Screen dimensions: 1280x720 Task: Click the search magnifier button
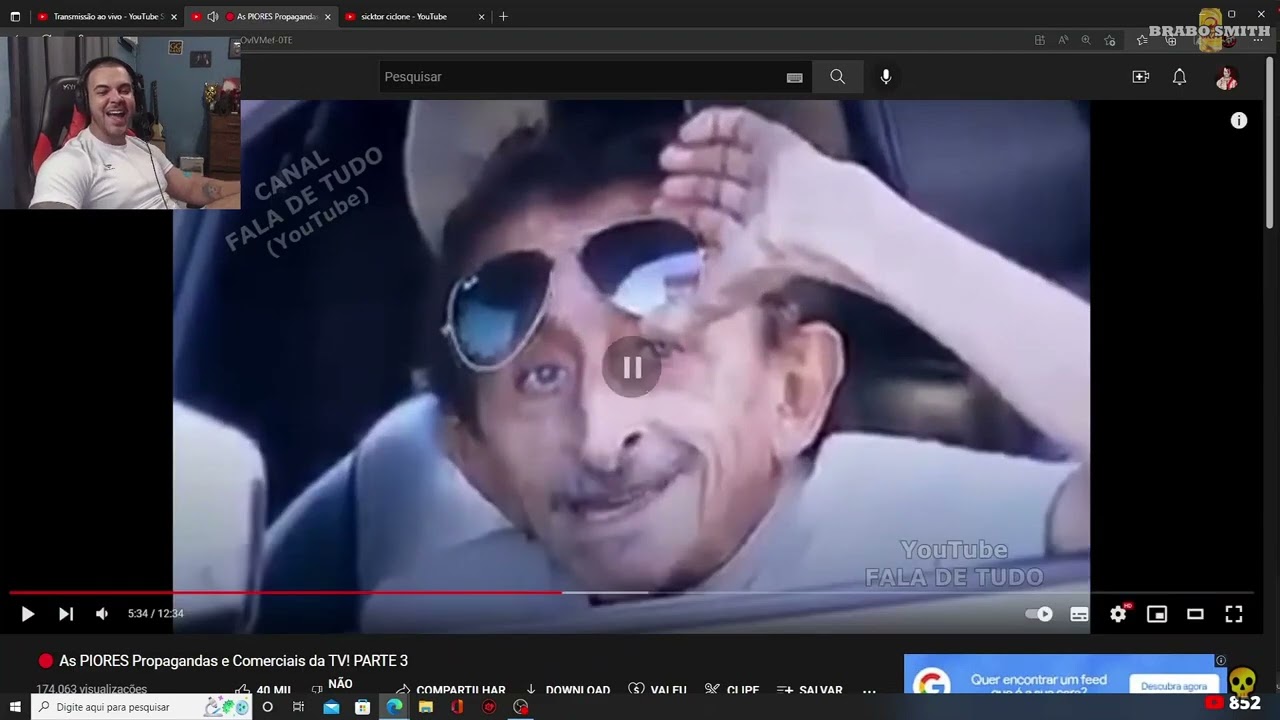tap(837, 77)
